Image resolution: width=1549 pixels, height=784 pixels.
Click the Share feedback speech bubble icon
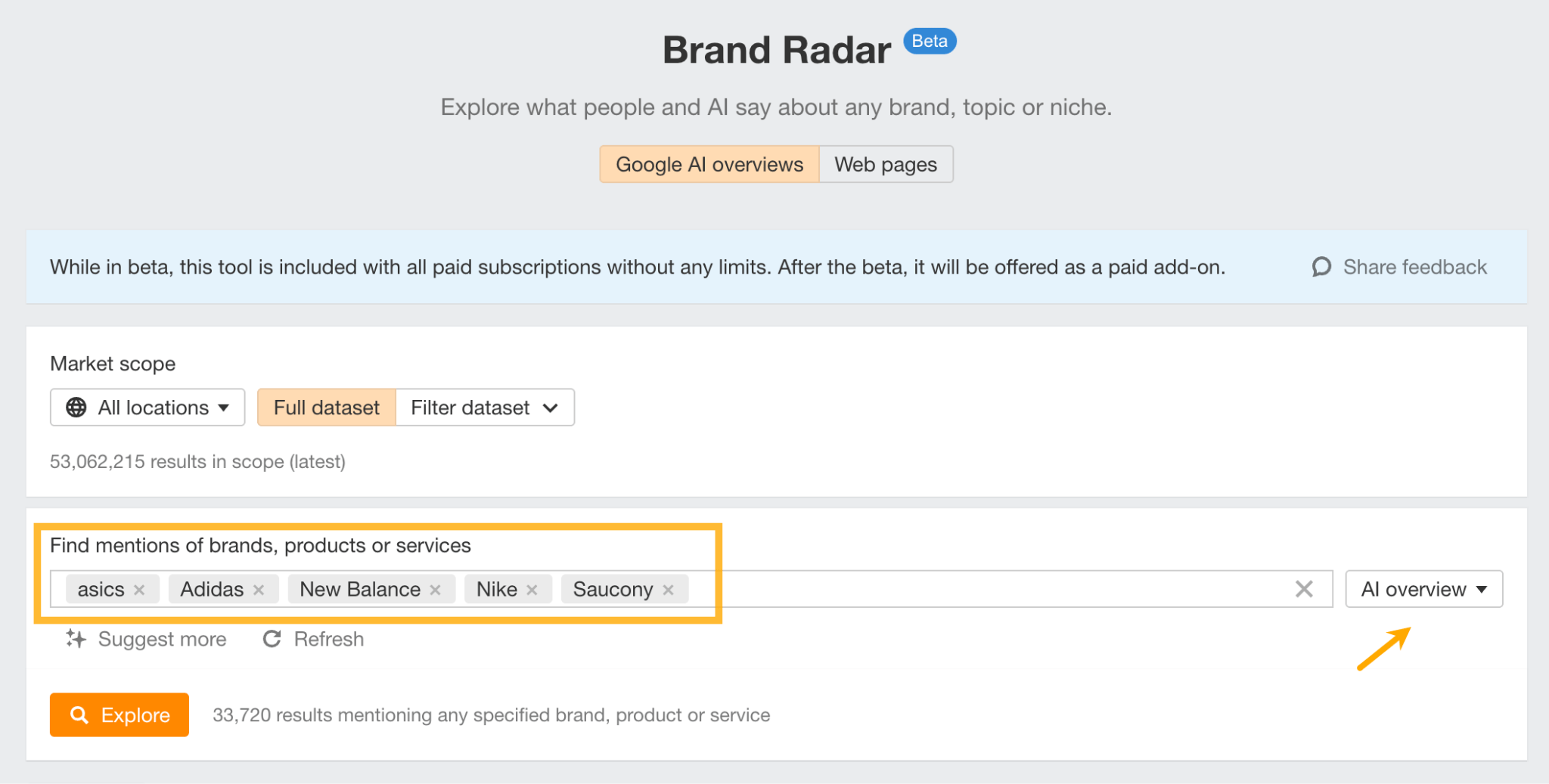pyautogui.click(x=1321, y=267)
